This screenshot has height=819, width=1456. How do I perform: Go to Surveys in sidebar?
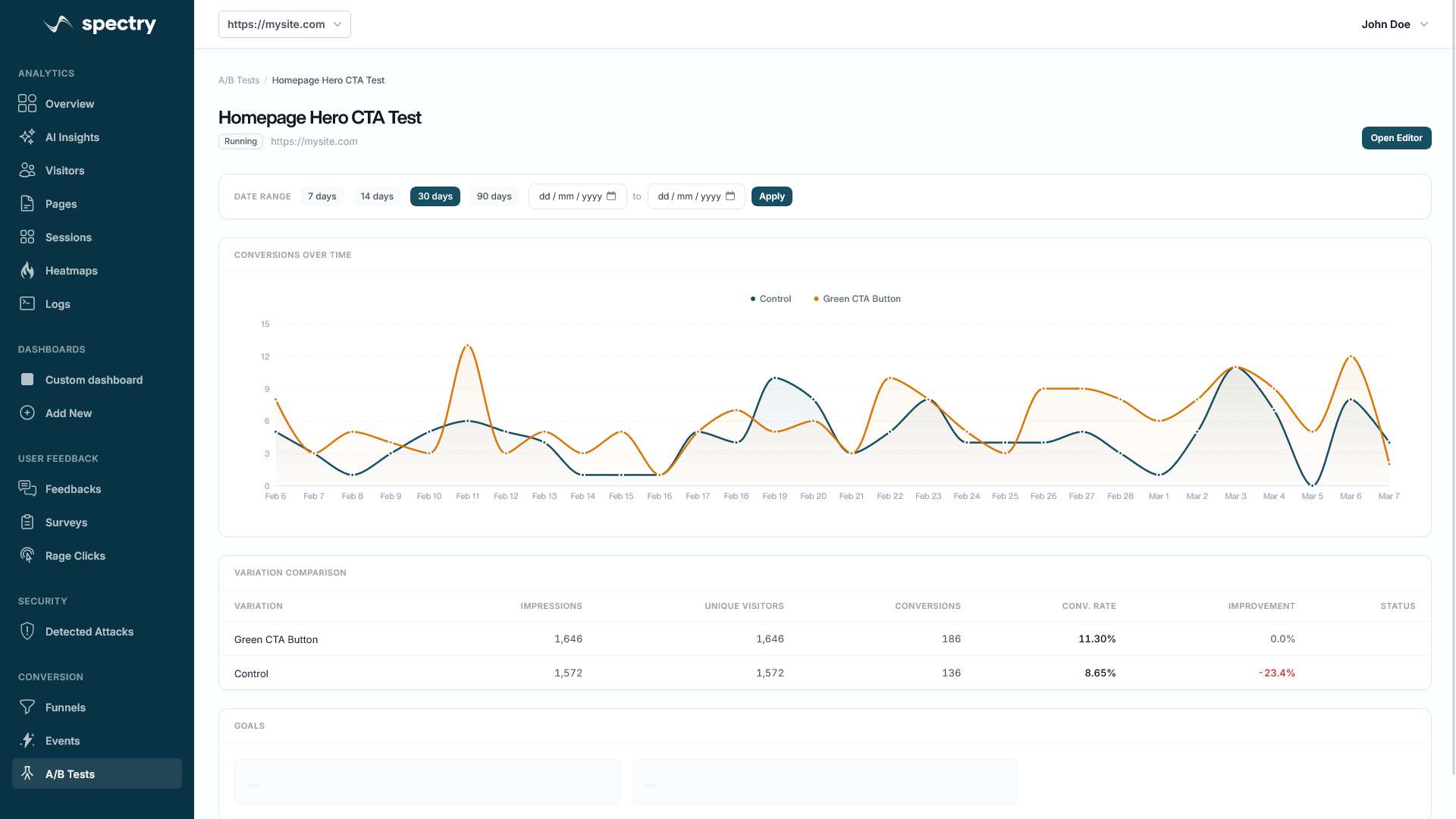click(66, 522)
